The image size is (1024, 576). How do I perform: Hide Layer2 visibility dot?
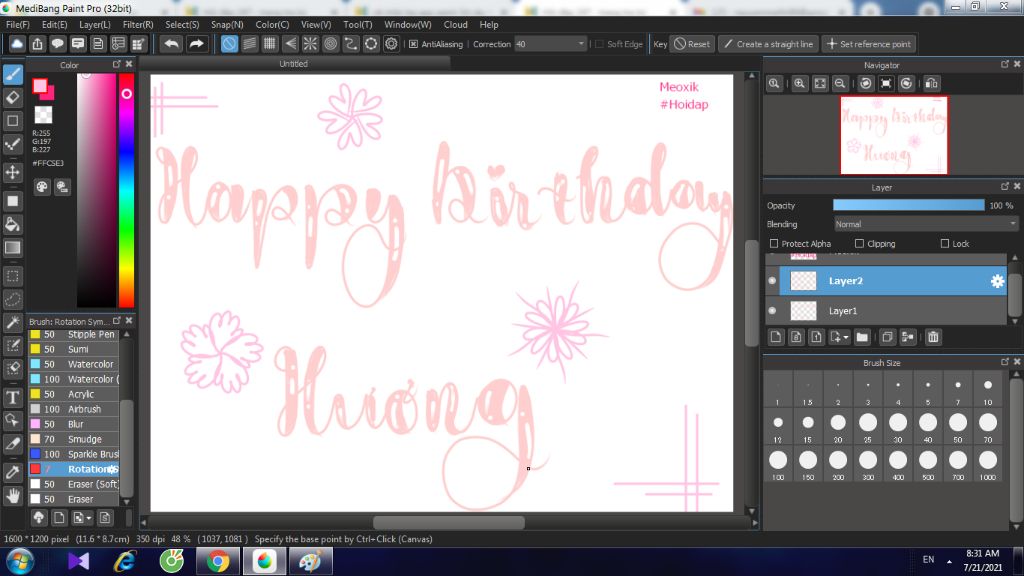[x=773, y=281]
